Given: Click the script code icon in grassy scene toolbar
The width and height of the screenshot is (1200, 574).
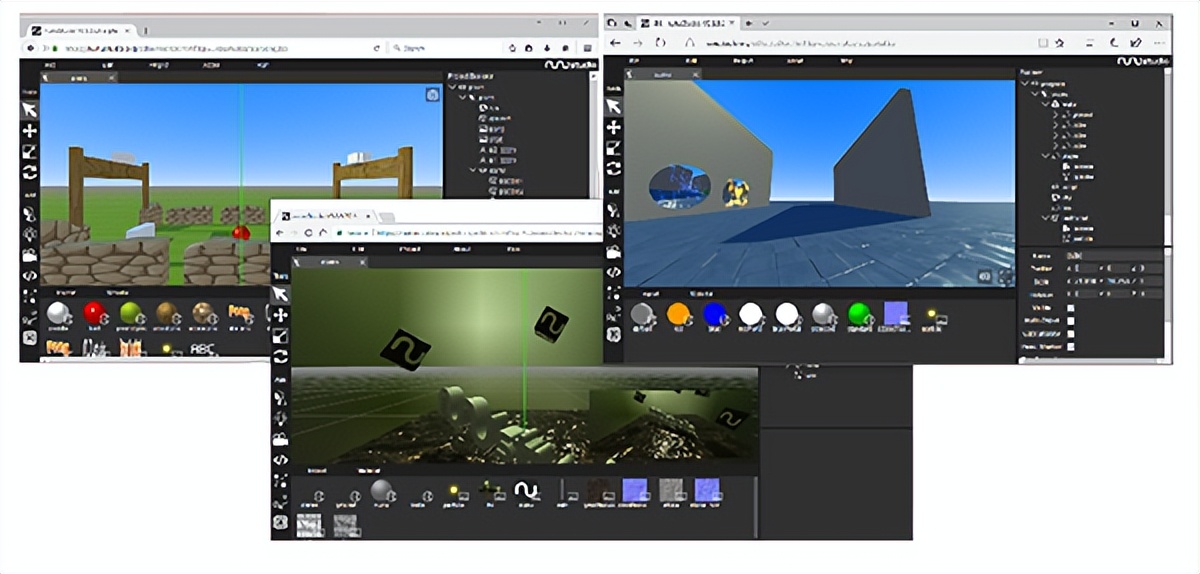Looking at the screenshot, I should pyautogui.click(x=29, y=275).
